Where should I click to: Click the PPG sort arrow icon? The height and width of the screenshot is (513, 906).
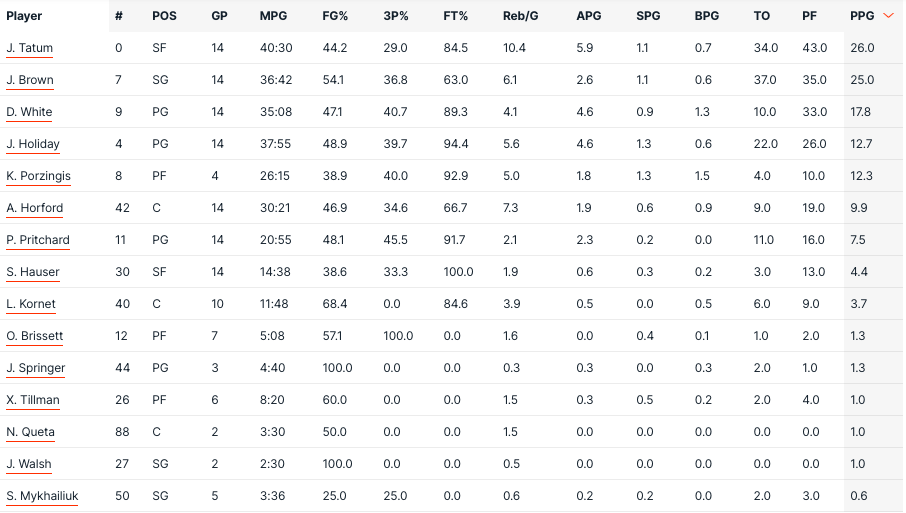(888, 16)
